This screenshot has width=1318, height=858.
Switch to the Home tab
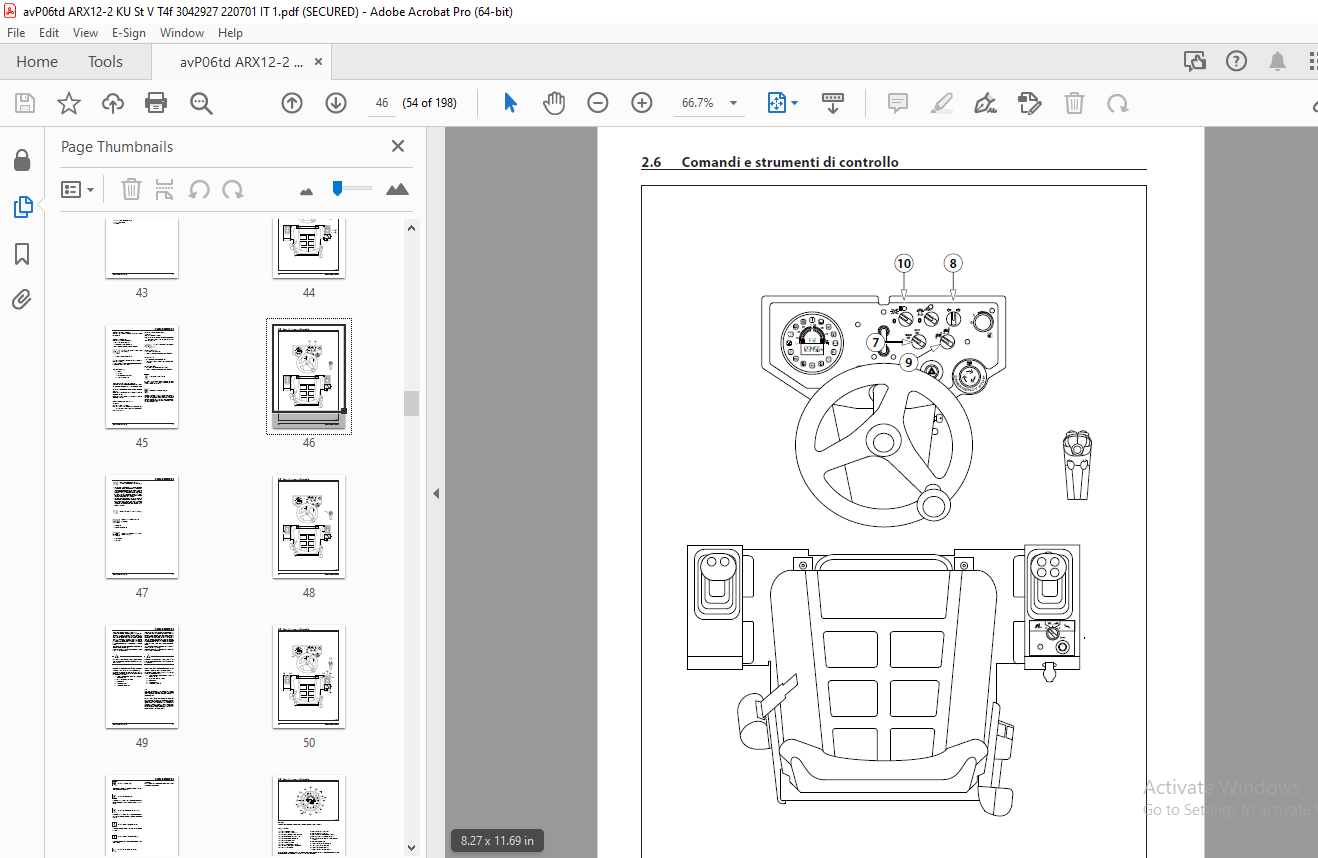pyautogui.click(x=37, y=61)
